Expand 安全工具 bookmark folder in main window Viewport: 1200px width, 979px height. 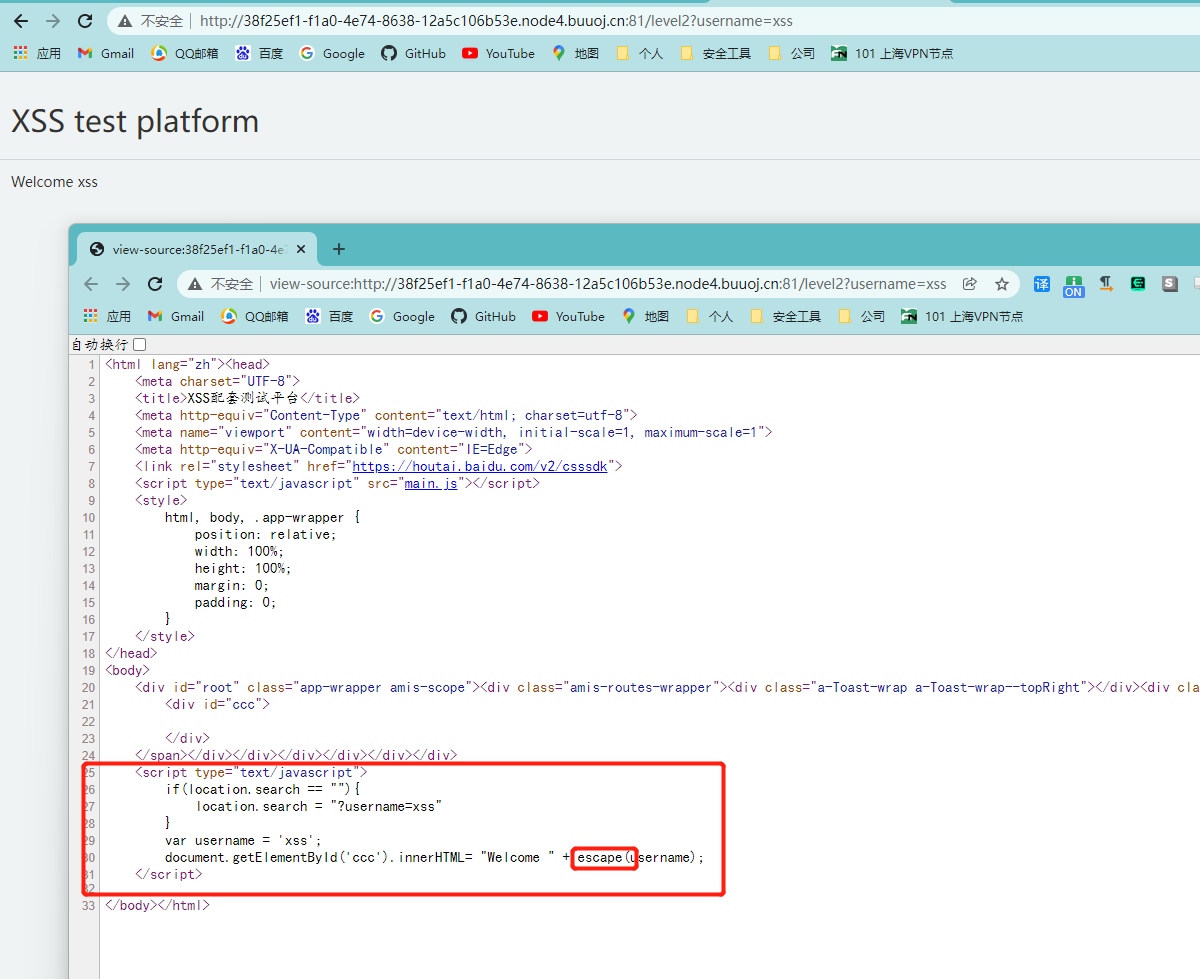click(x=716, y=53)
